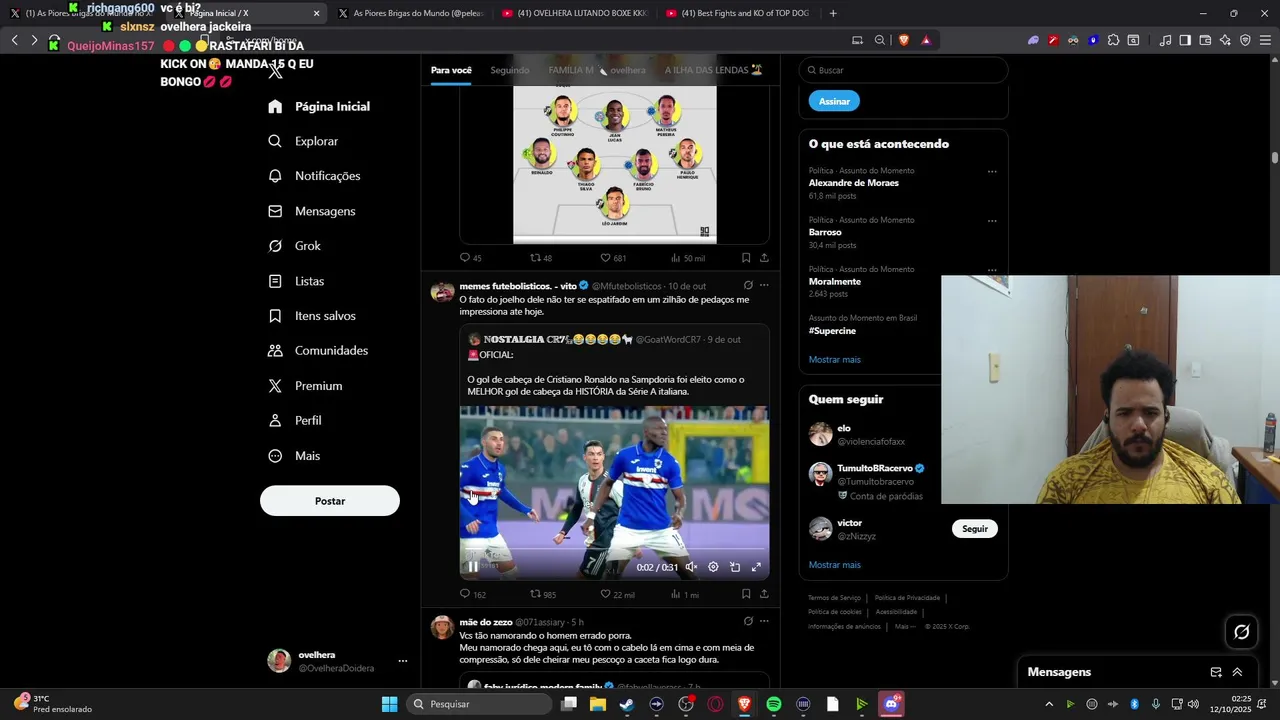
Task: Open the Alexandre de Moraes trend
Action: pos(854,183)
